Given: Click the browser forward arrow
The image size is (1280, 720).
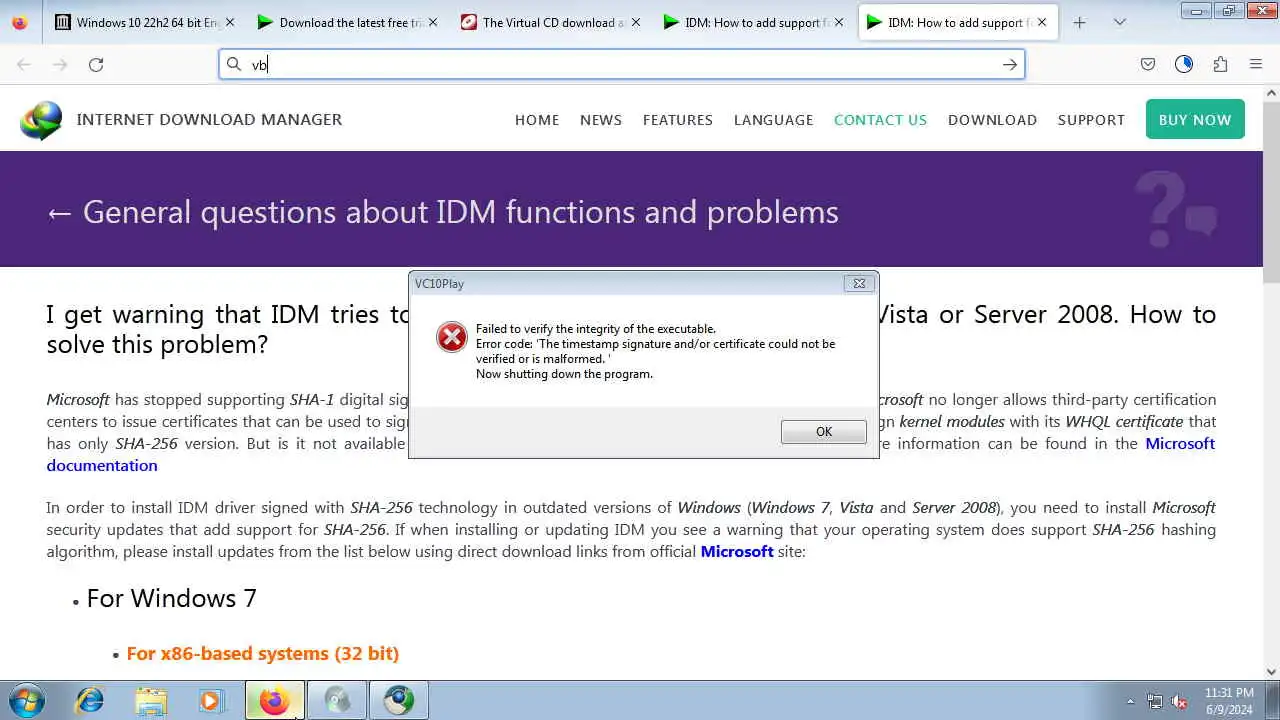Looking at the screenshot, I should coord(60,64).
